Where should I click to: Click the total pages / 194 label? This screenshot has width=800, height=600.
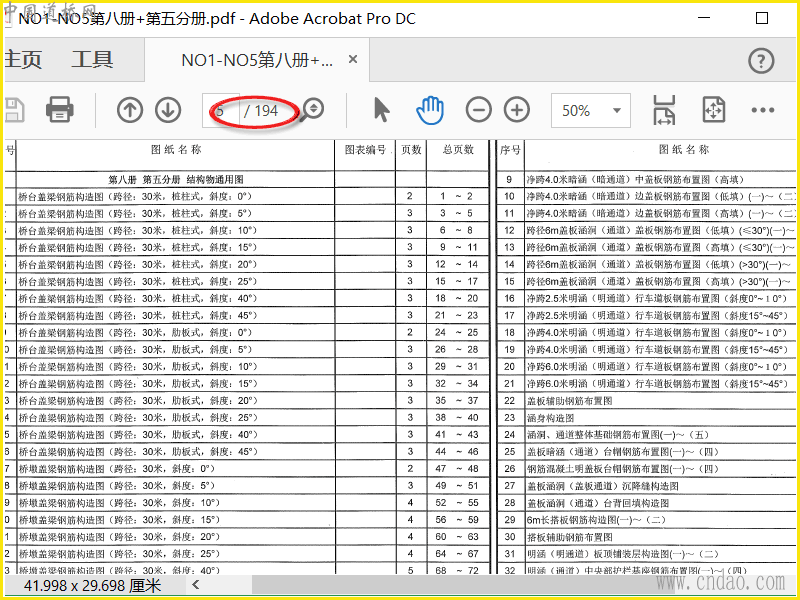point(261,110)
